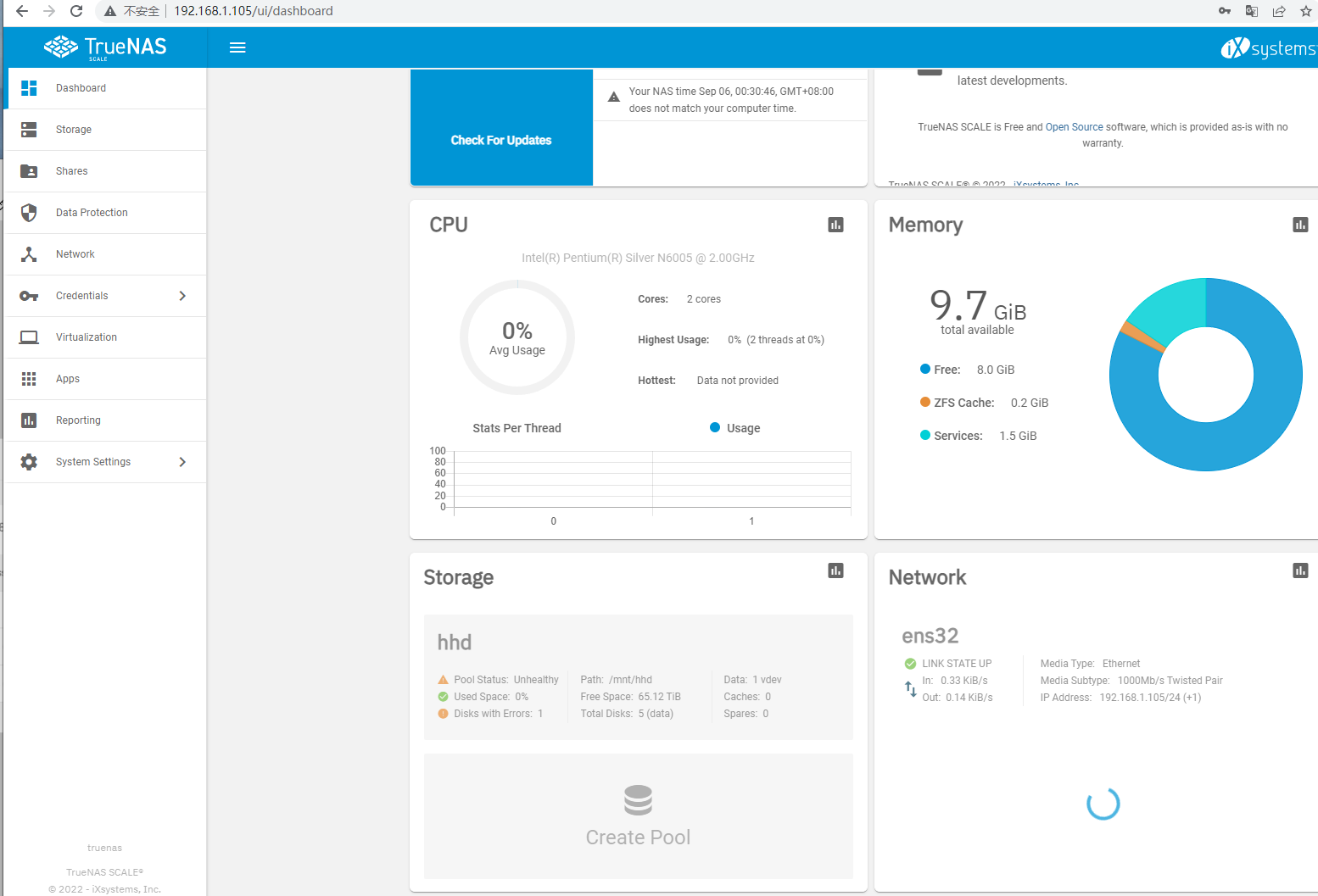Open Memory reports chart icon
This screenshot has height=896, width=1318.
pyautogui.click(x=1300, y=225)
